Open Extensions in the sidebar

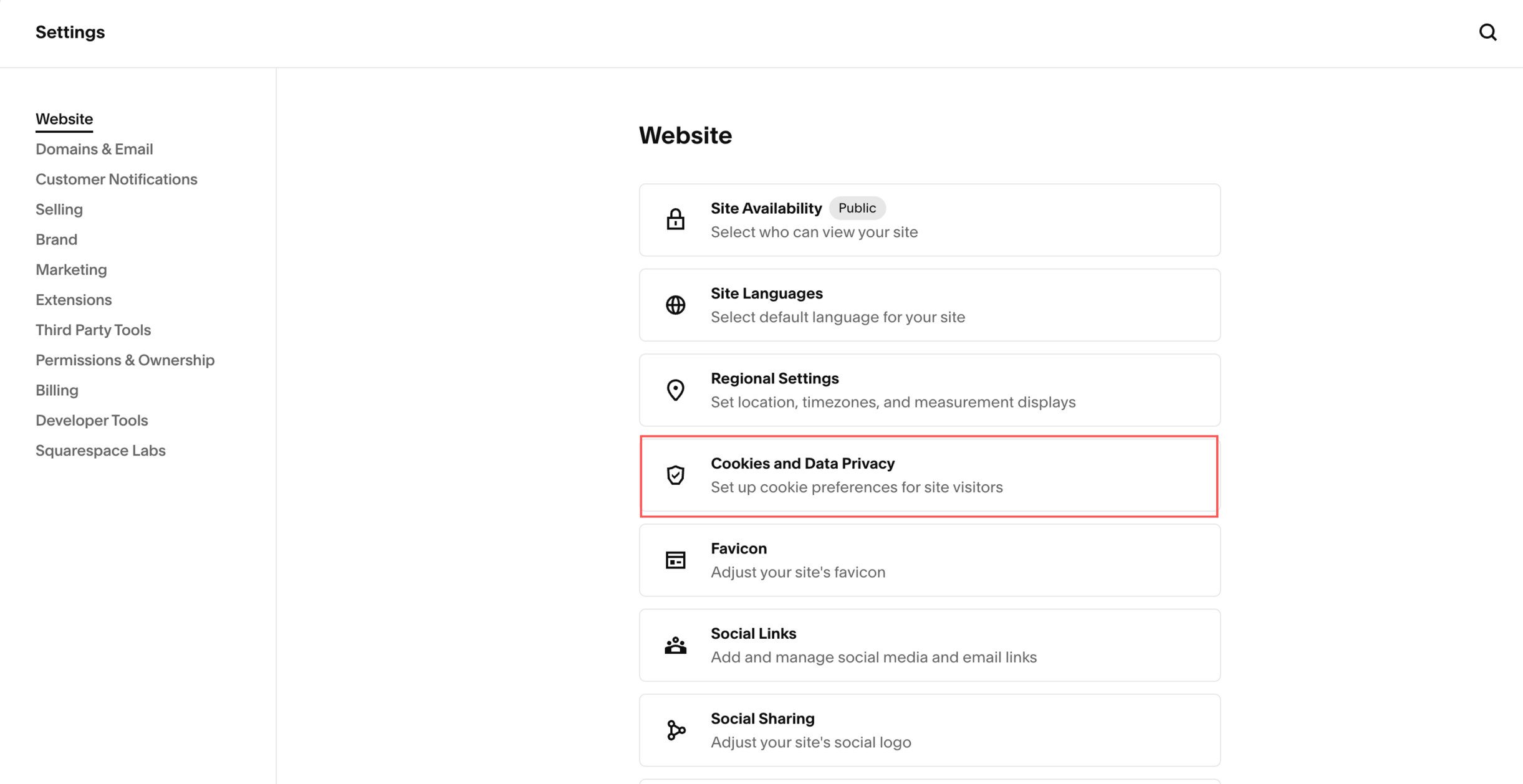click(x=74, y=300)
